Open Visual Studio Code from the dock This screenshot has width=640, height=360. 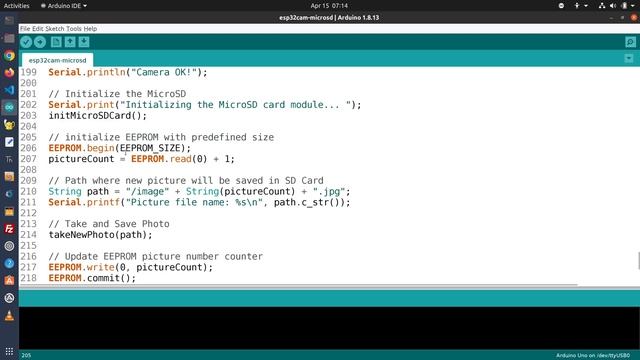click(9, 90)
